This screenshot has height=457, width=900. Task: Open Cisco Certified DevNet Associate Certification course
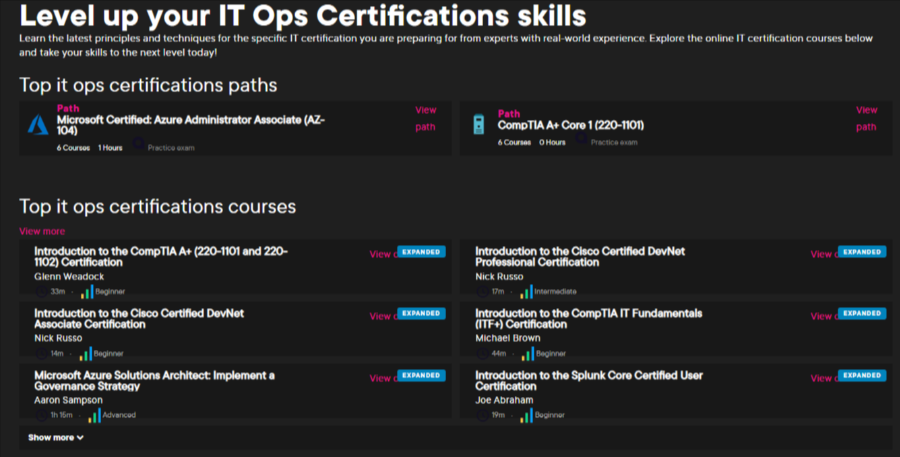(x=139, y=319)
